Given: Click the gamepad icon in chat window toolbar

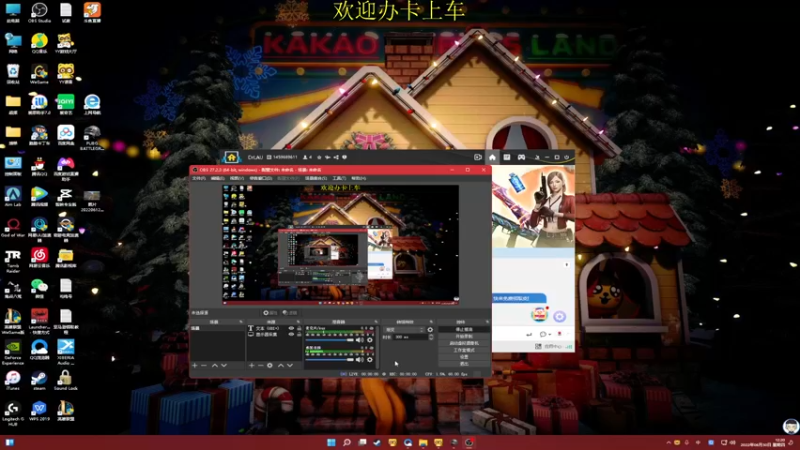Looking at the screenshot, I should (521, 157).
